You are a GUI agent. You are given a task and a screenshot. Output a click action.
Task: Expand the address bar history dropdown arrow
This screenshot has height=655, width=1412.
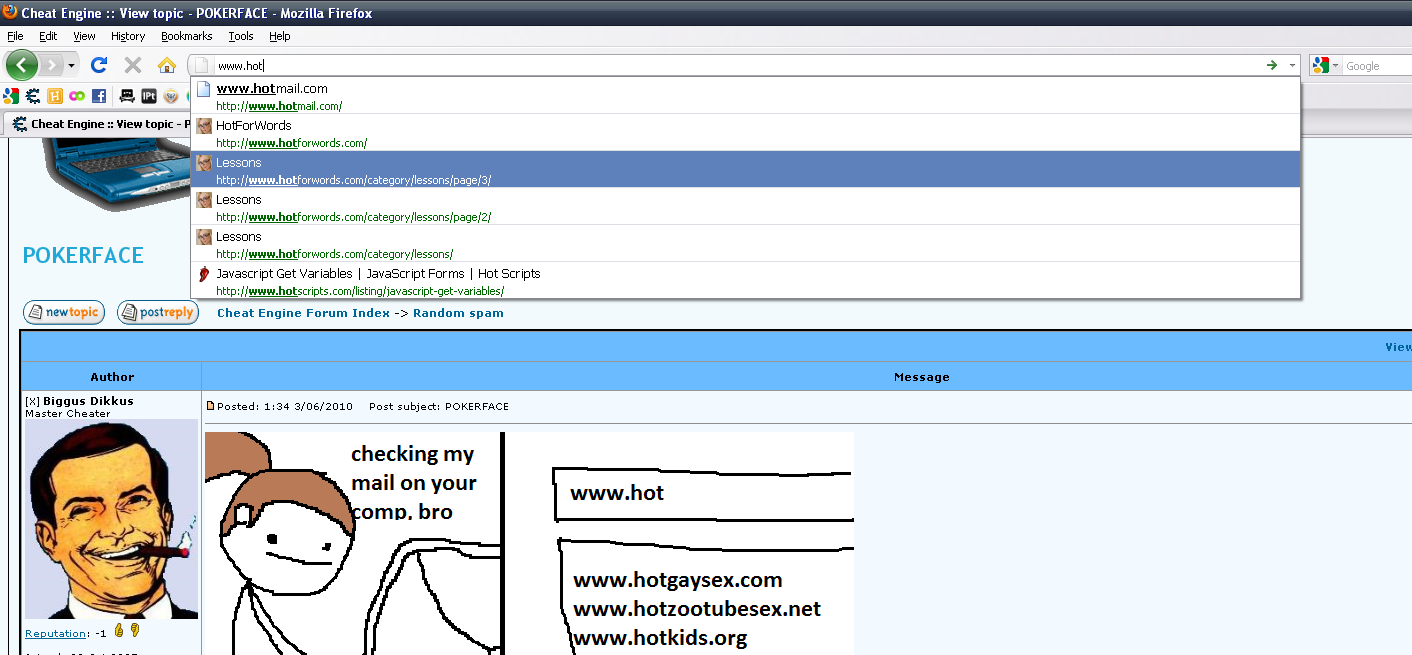(1292, 65)
